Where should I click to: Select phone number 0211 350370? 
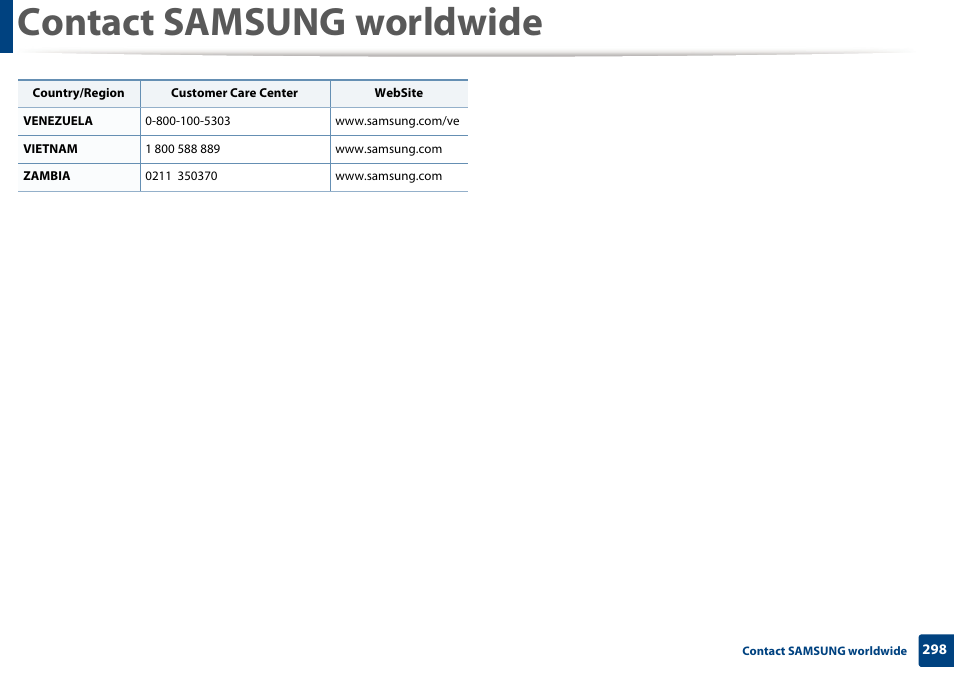pos(181,176)
